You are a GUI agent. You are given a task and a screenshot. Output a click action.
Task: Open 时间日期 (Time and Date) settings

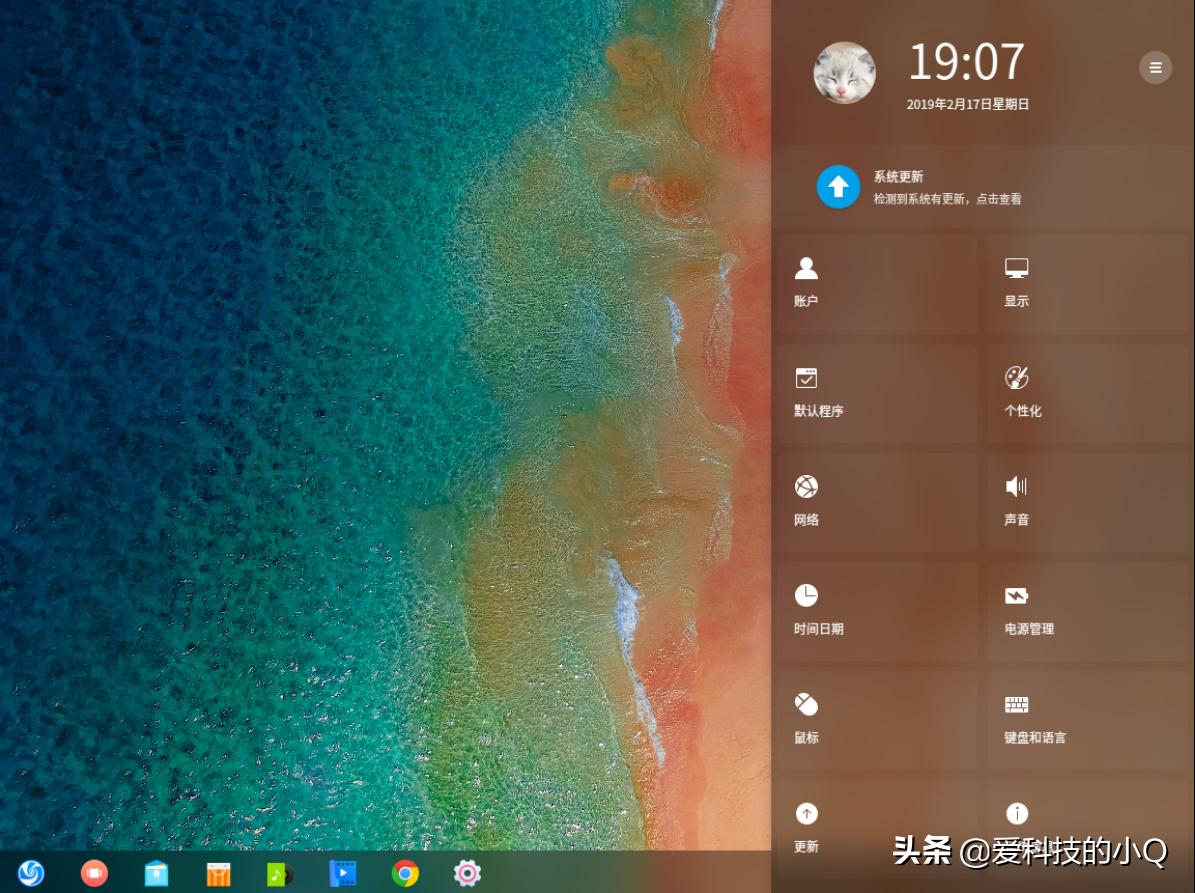click(876, 611)
